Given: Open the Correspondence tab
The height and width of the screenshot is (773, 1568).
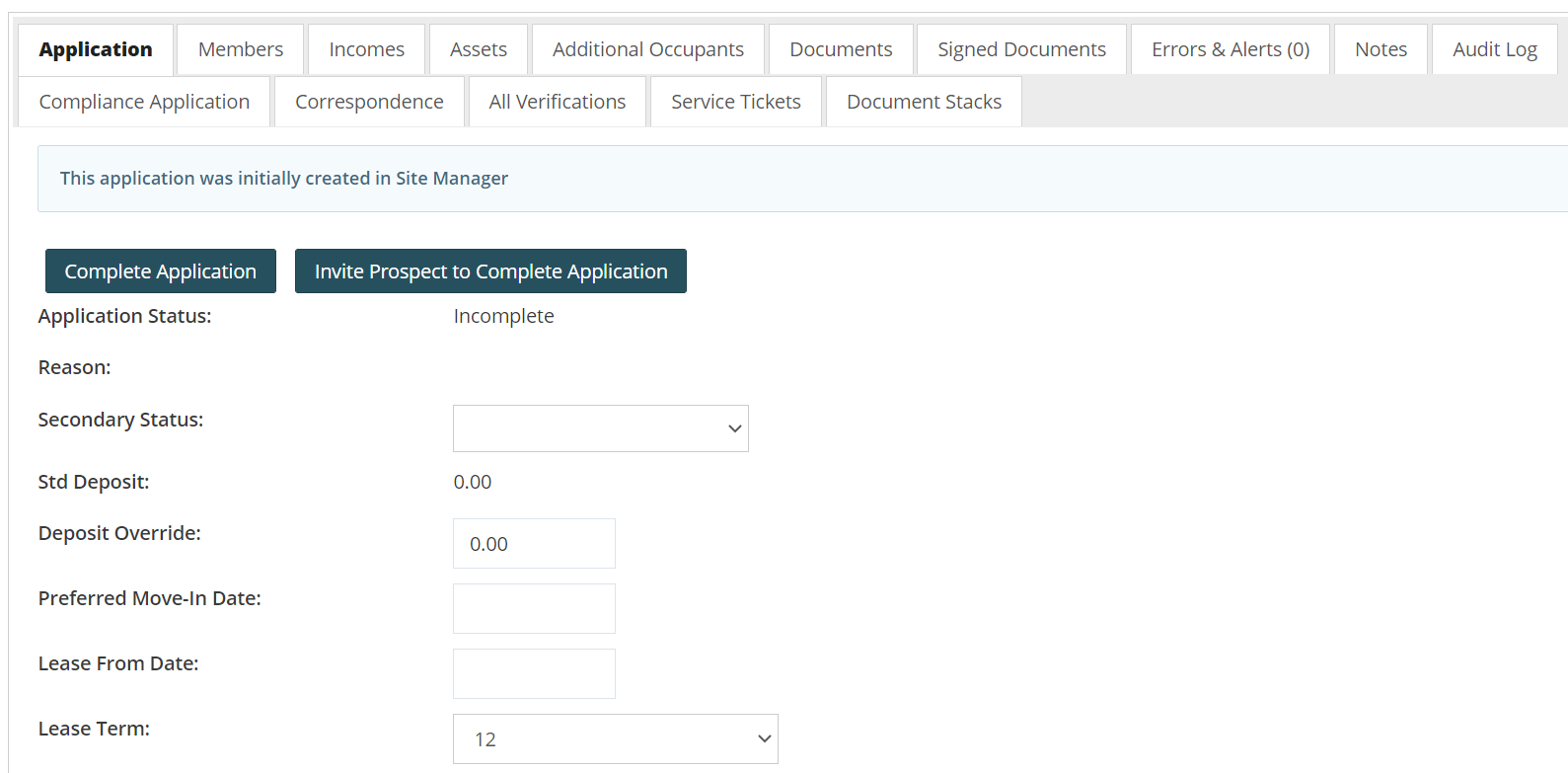Looking at the screenshot, I should 369,102.
